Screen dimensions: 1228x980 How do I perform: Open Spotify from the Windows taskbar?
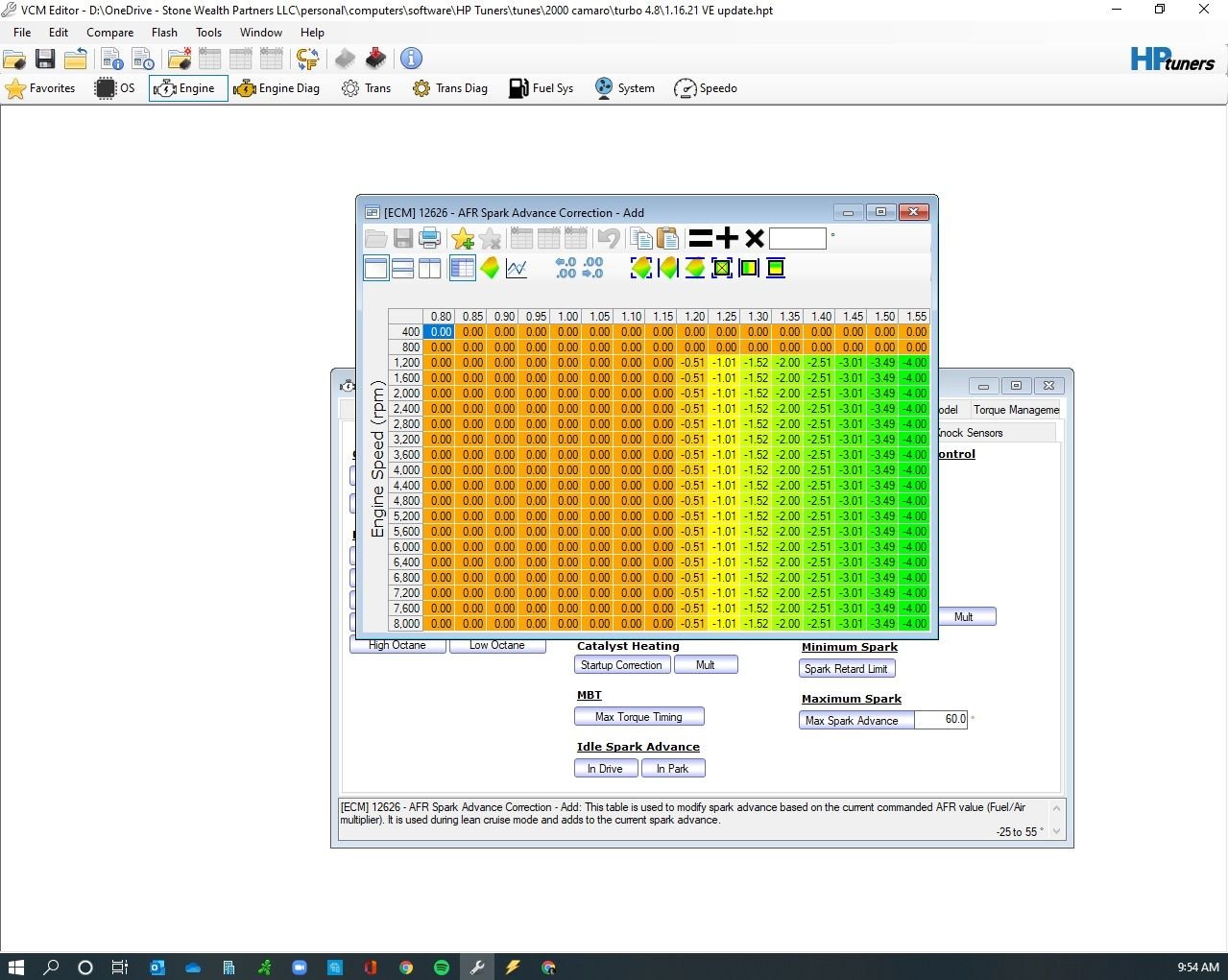[x=442, y=968]
